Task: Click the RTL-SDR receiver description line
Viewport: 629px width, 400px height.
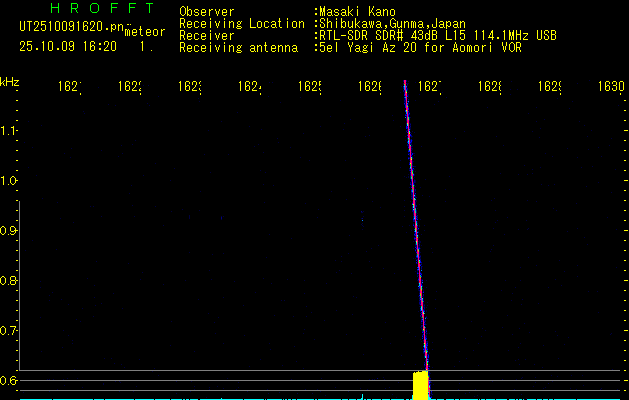Action: [438, 35]
